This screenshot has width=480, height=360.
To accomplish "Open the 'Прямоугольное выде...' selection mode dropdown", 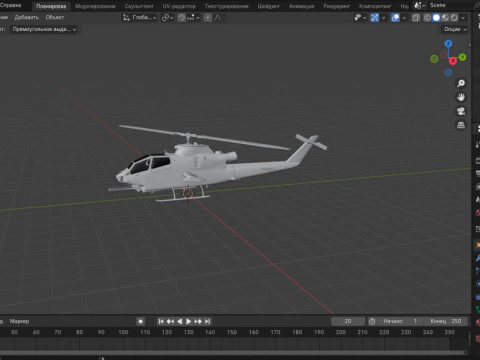I will (x=44, y=29).
